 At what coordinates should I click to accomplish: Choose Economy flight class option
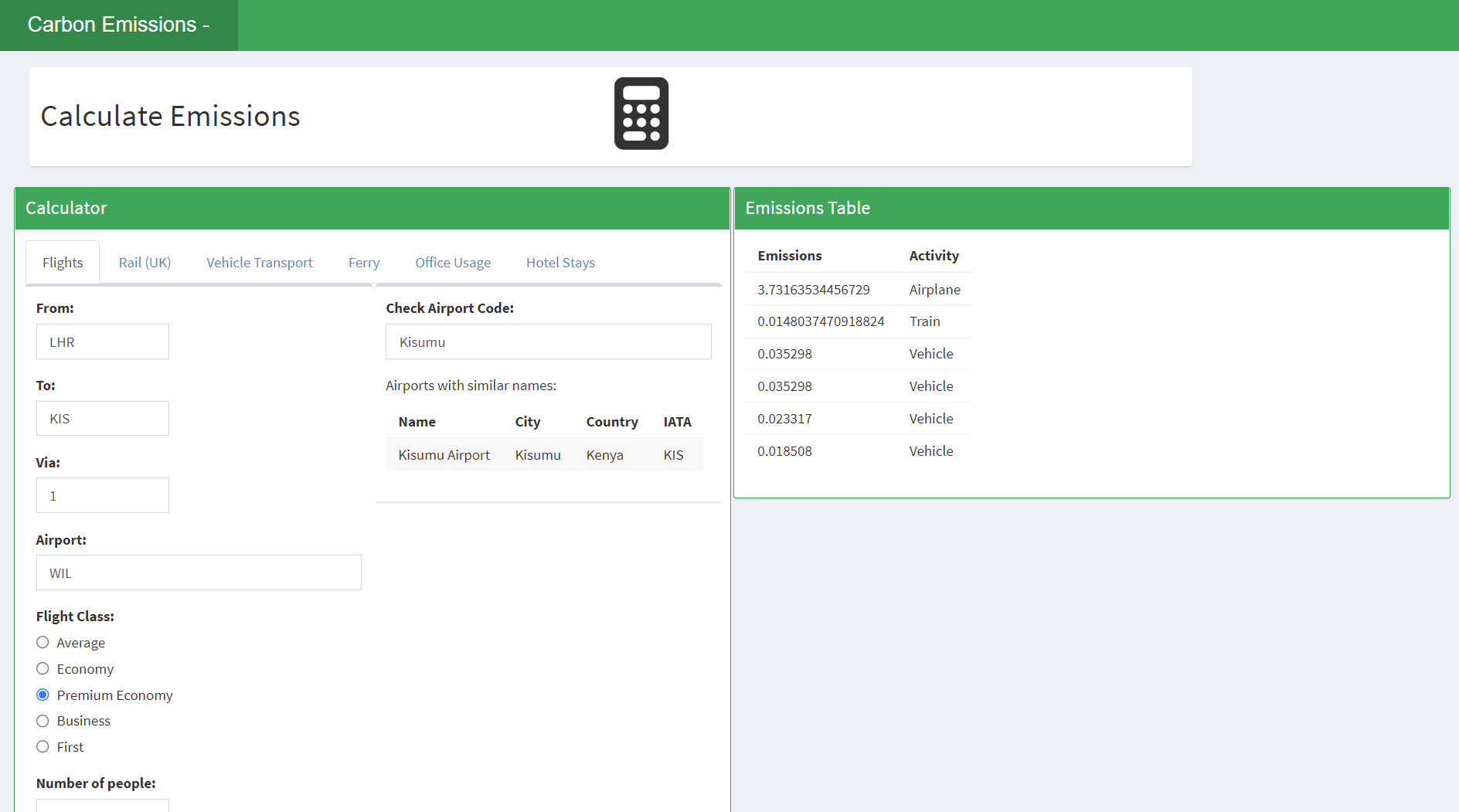pos(43,669)
